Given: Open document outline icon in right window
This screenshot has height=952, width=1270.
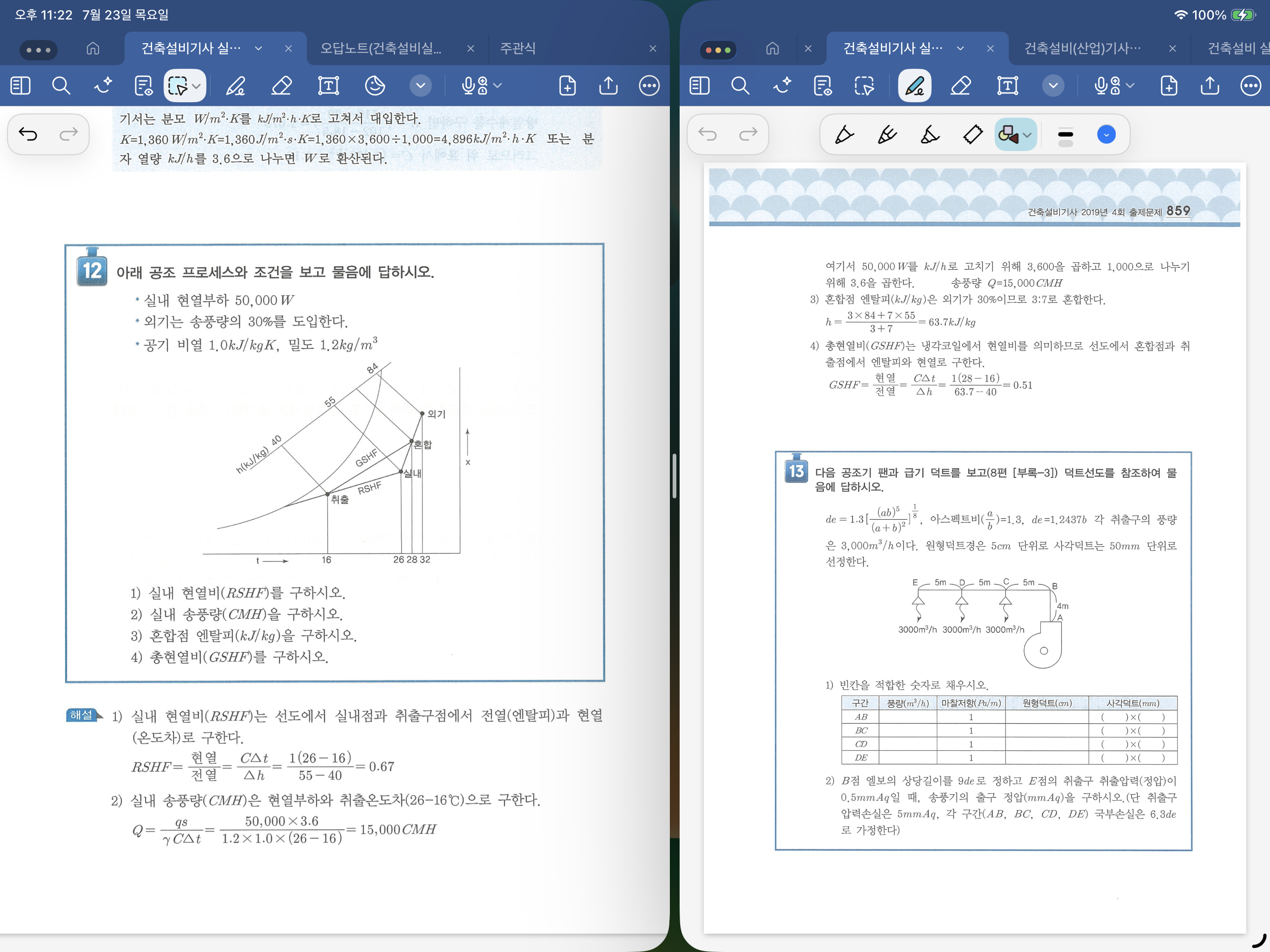Looking at the screenshot, I should tap(823, 86).
